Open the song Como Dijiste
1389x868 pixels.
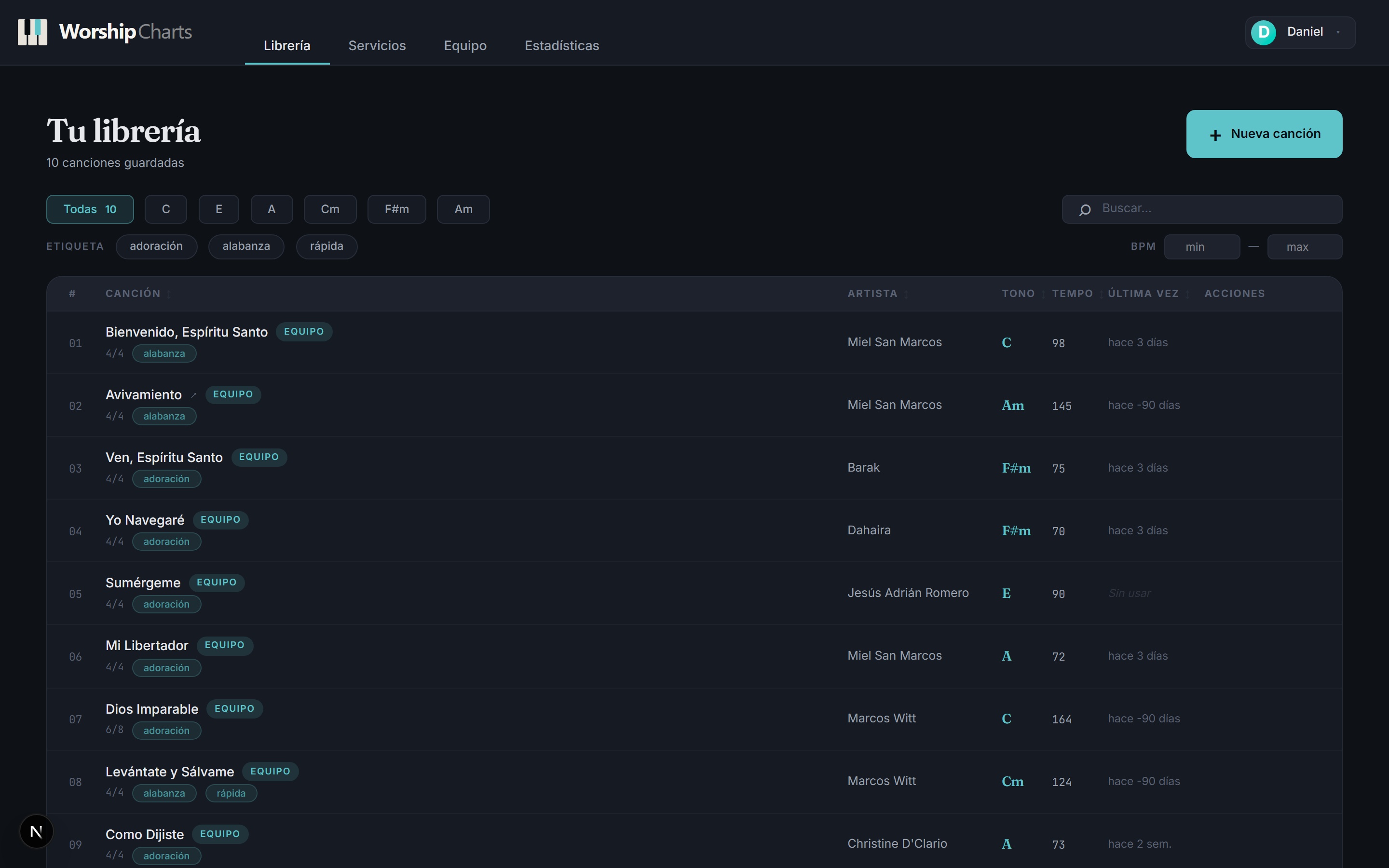tap(145, 834)
